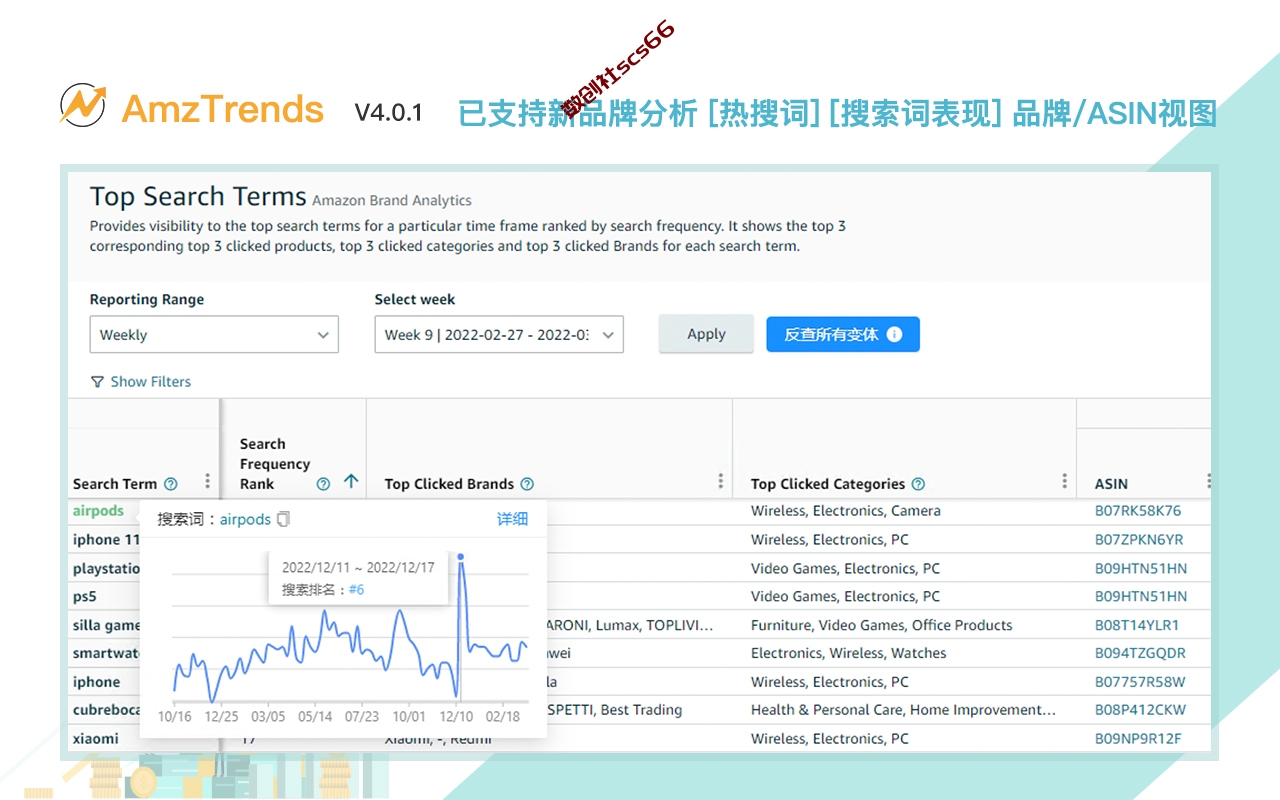
Task: Click airpods link in popup title
Action: click(245, 520)
